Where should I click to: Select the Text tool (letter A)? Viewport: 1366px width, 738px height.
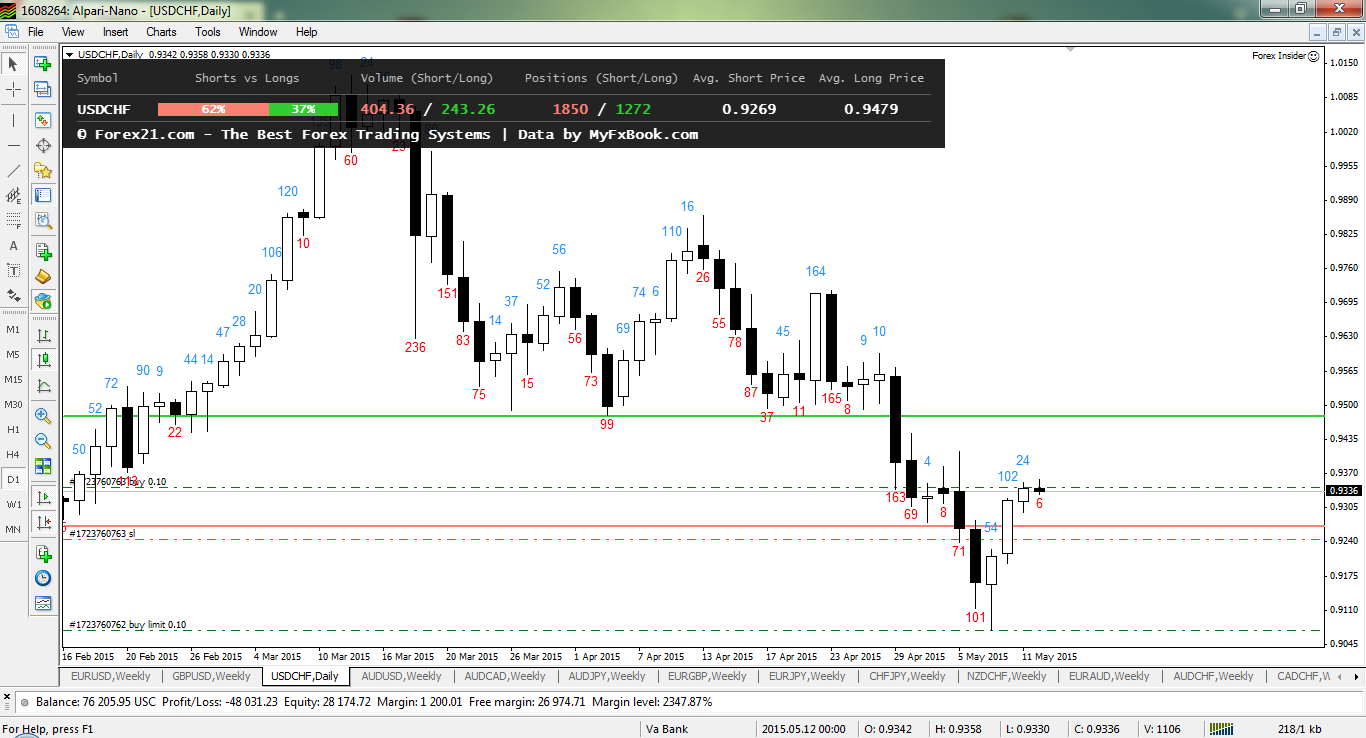[13, 246]
